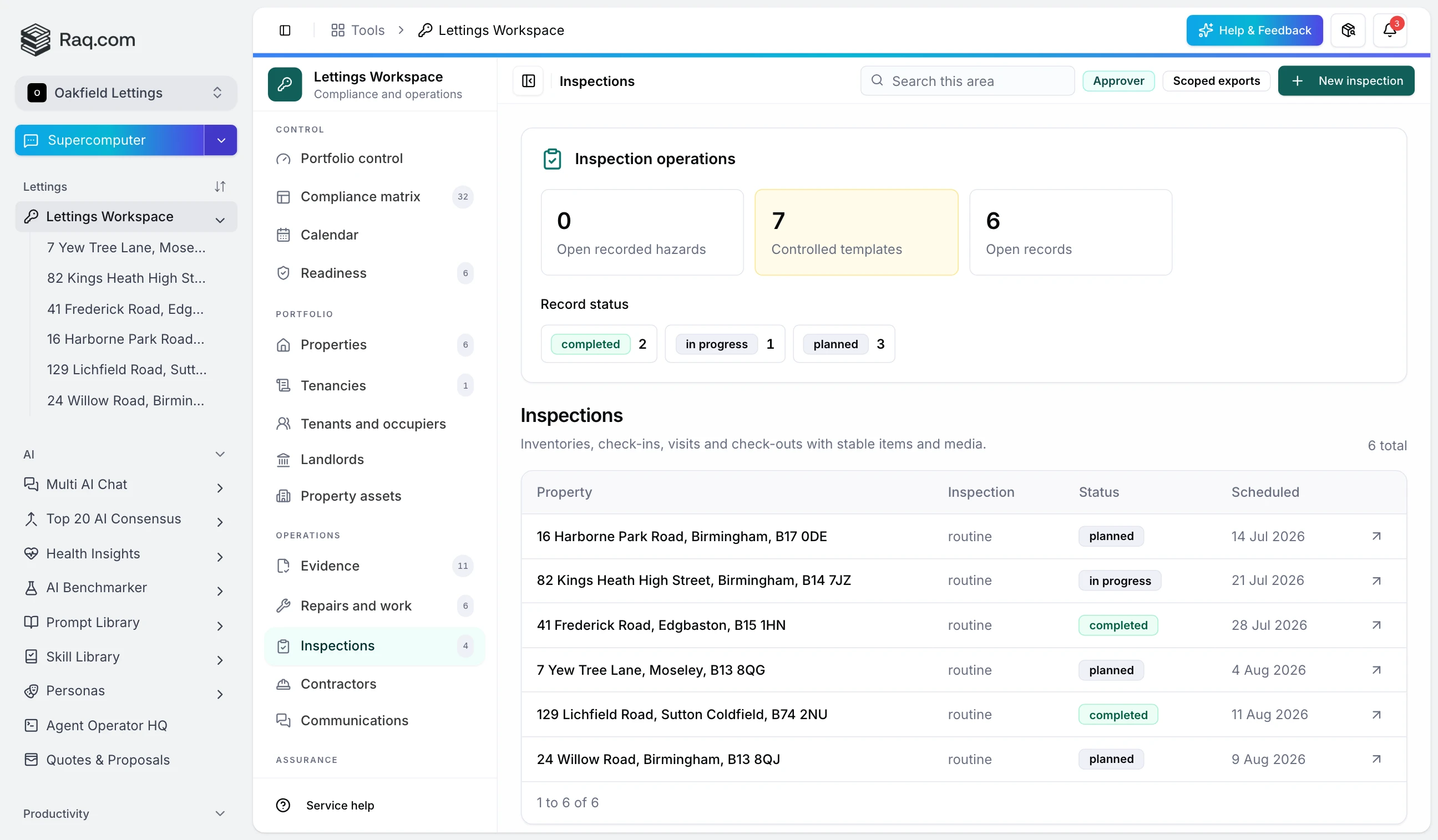Collapse the AI section
The width and height of the screenshot is (1438, 840).
220,455
